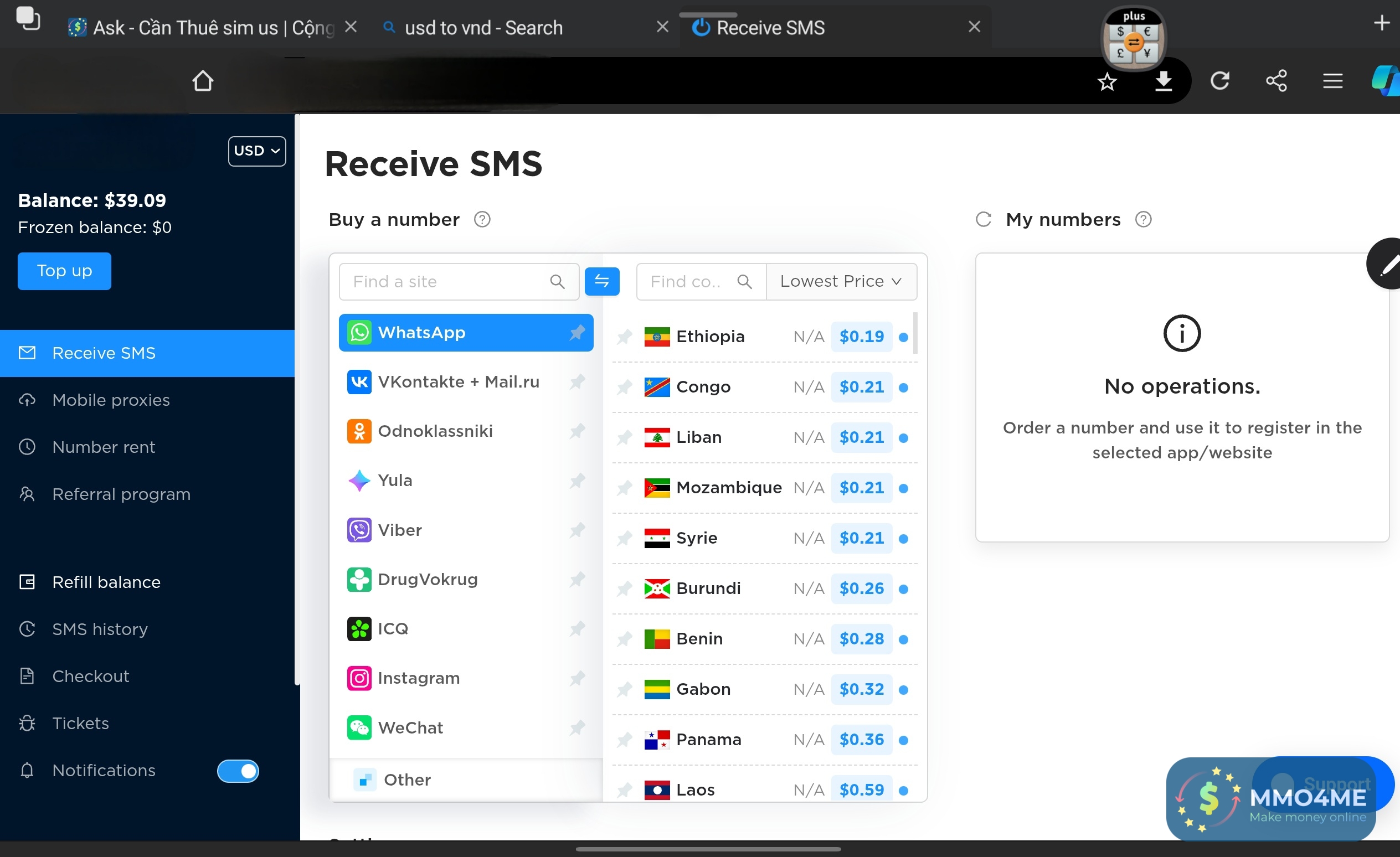Click the Top up button
This screenshot has height=857, width=1400.
(x=64, y=271)
